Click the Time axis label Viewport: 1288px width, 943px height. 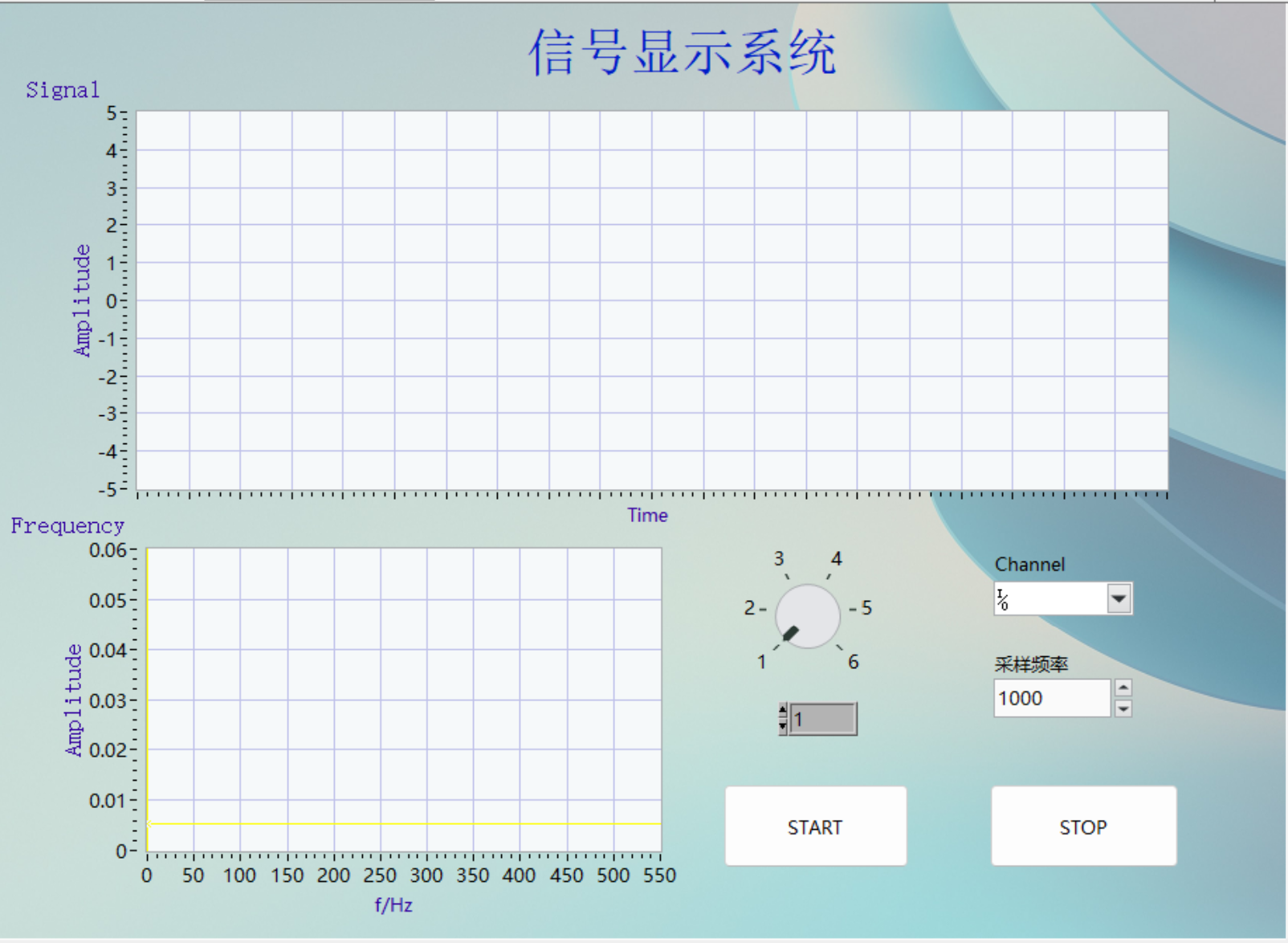647,516
